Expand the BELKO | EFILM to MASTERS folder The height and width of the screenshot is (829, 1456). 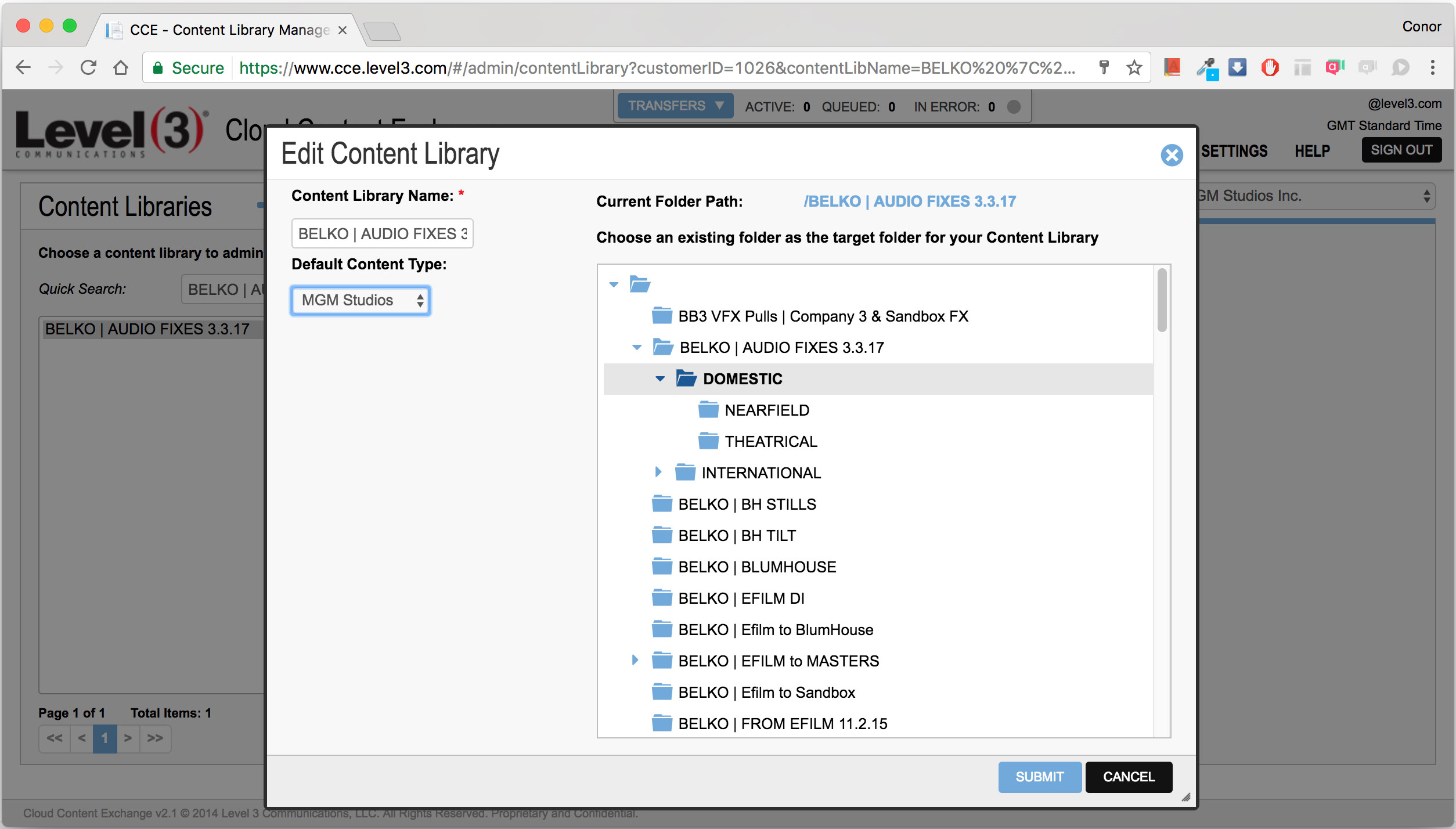(635, 660)
